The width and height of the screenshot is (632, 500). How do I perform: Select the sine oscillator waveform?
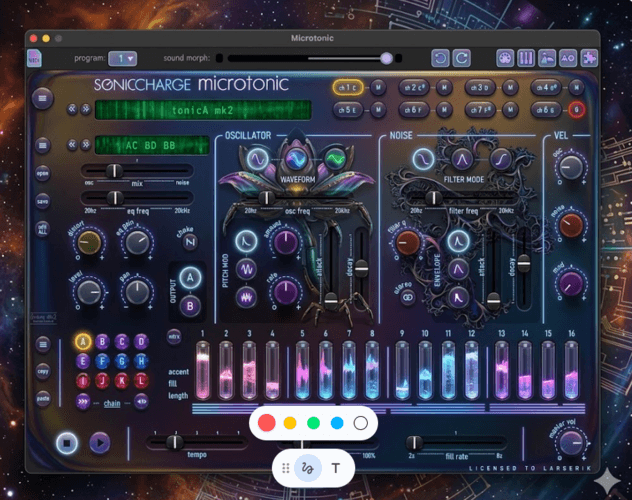click(257, 159)
